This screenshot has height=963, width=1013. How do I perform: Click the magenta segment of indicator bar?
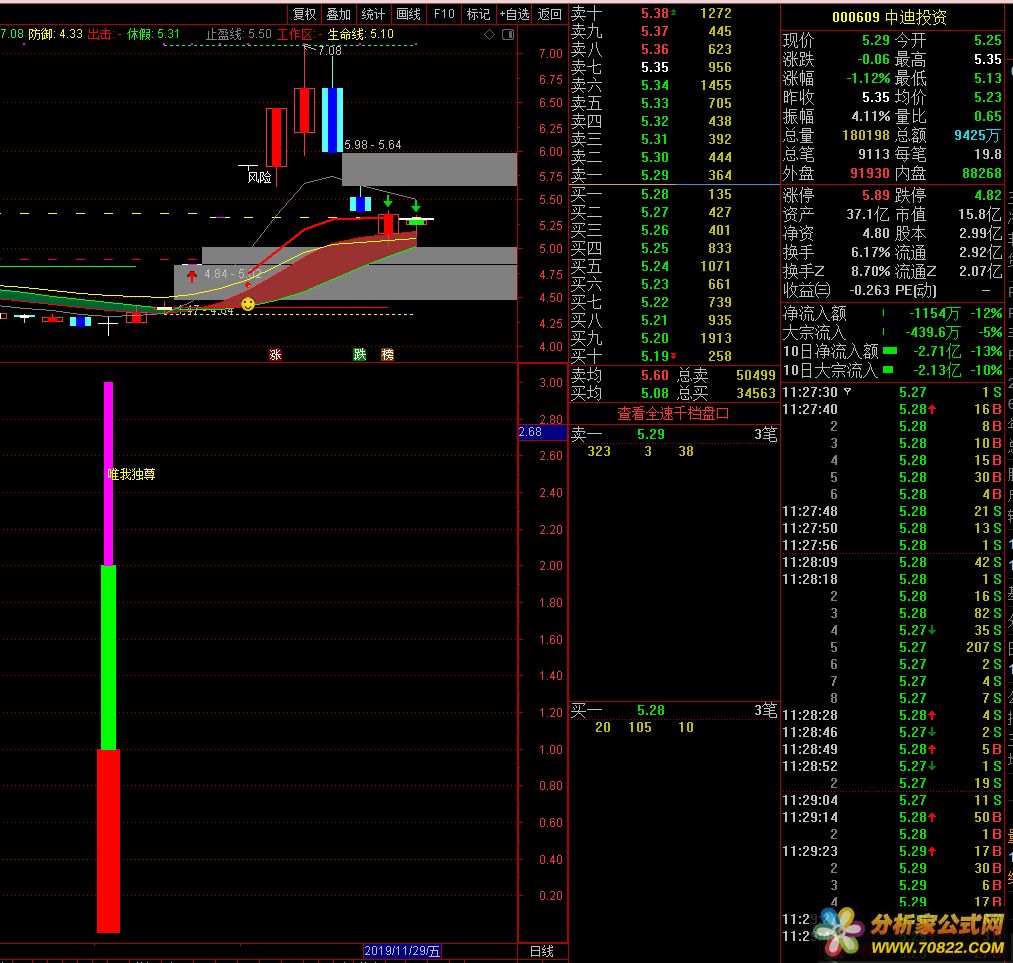(109, 473)
